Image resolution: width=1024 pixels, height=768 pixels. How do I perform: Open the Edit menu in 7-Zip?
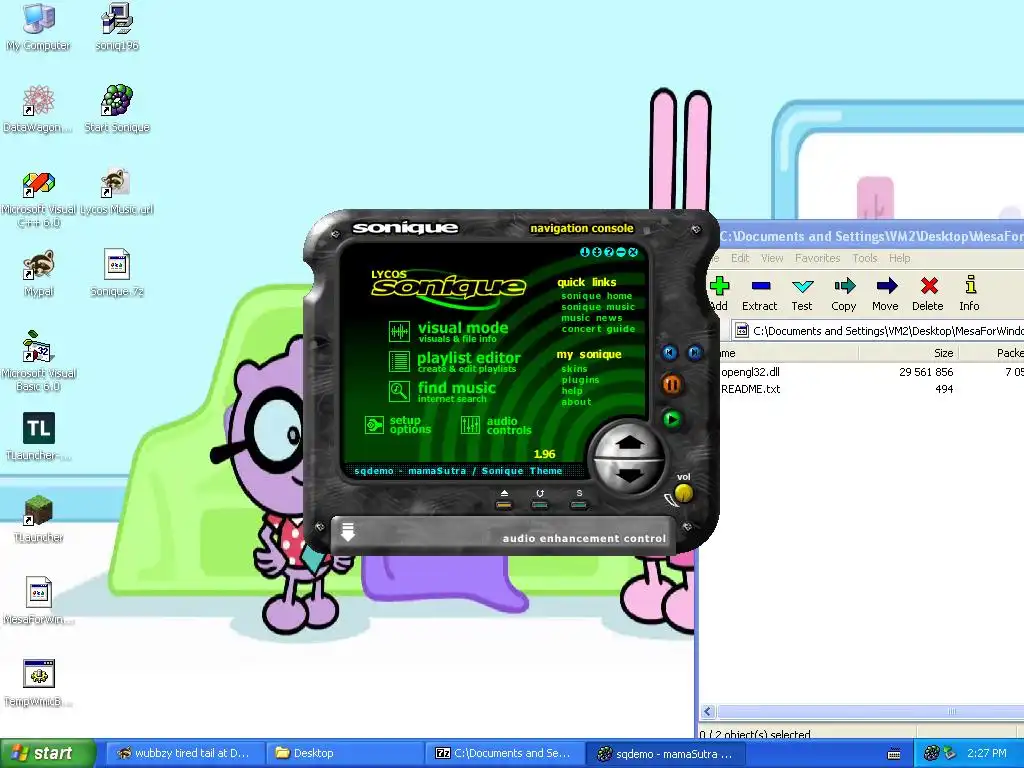(740, 258)
